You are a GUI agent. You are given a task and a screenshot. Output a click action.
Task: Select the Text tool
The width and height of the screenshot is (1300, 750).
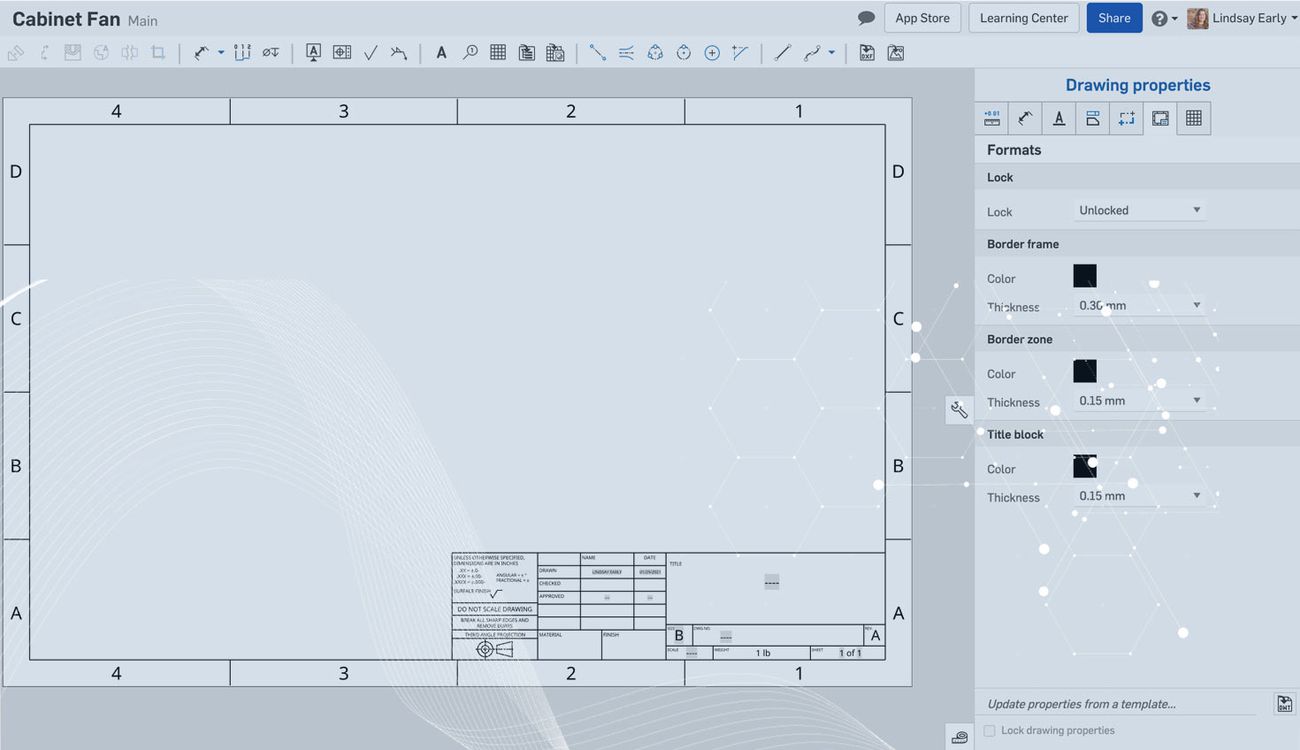coord(441,52)
